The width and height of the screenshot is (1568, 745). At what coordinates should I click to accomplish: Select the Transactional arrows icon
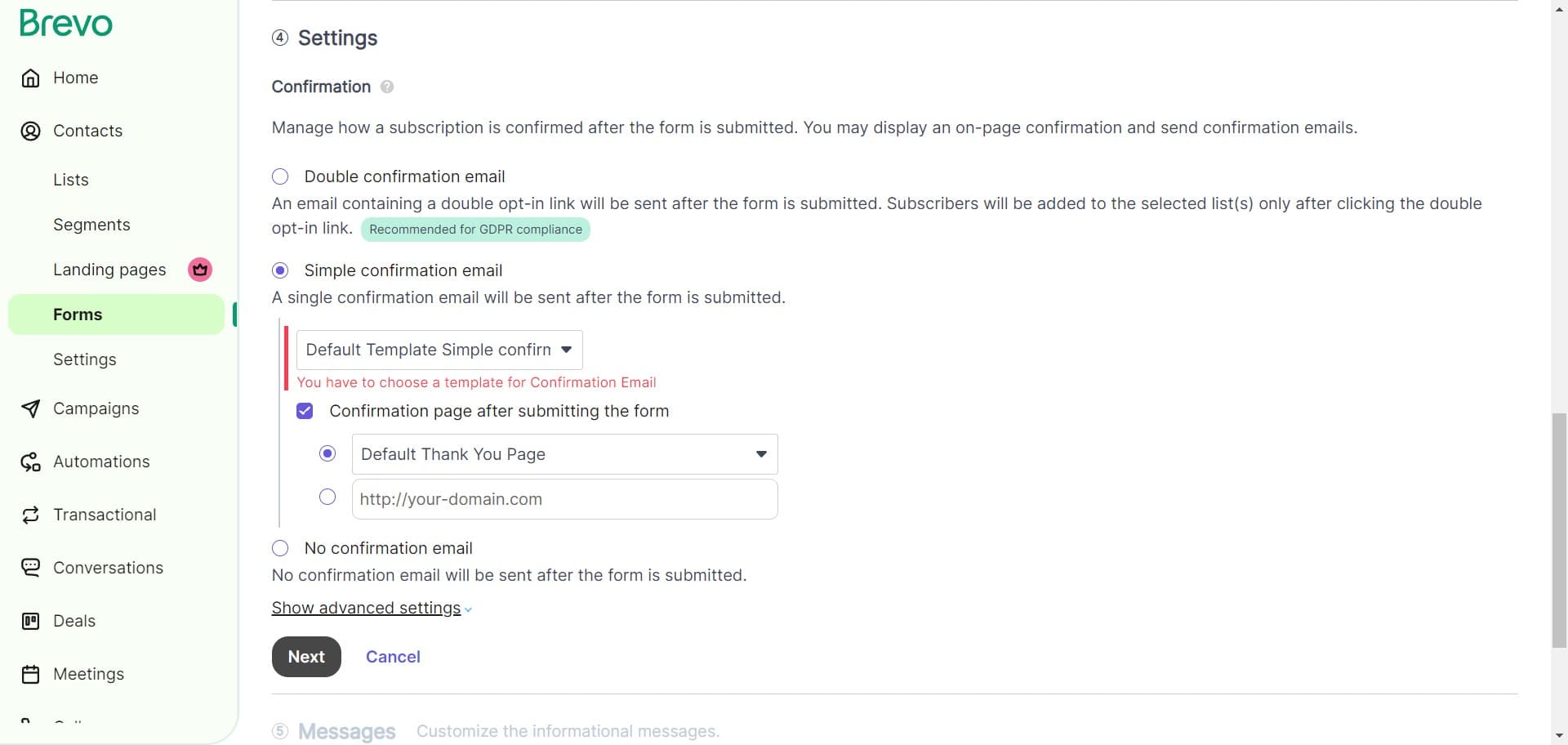[x=30, y=515]
